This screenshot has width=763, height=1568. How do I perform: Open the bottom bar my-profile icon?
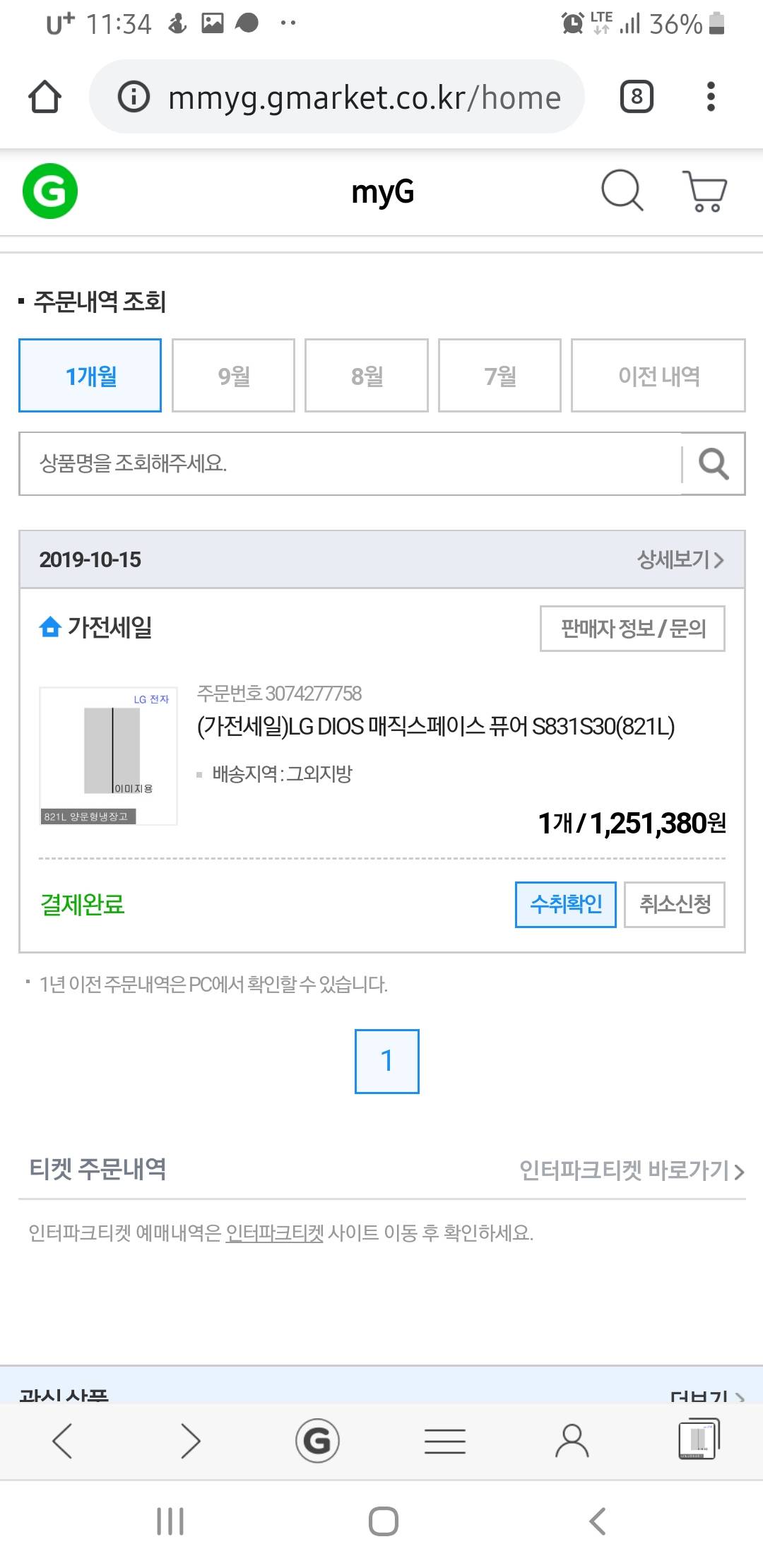572,1441
